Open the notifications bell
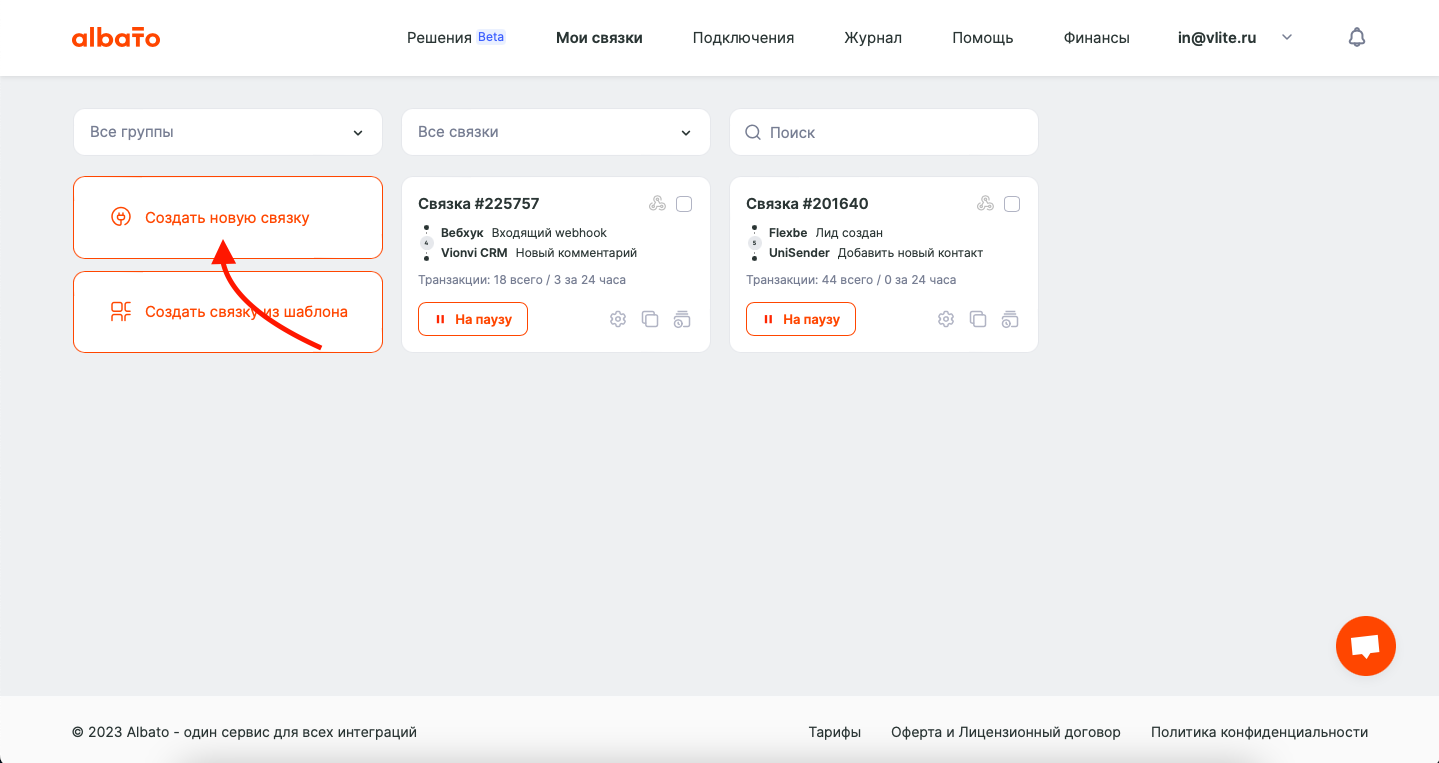 1357,38
